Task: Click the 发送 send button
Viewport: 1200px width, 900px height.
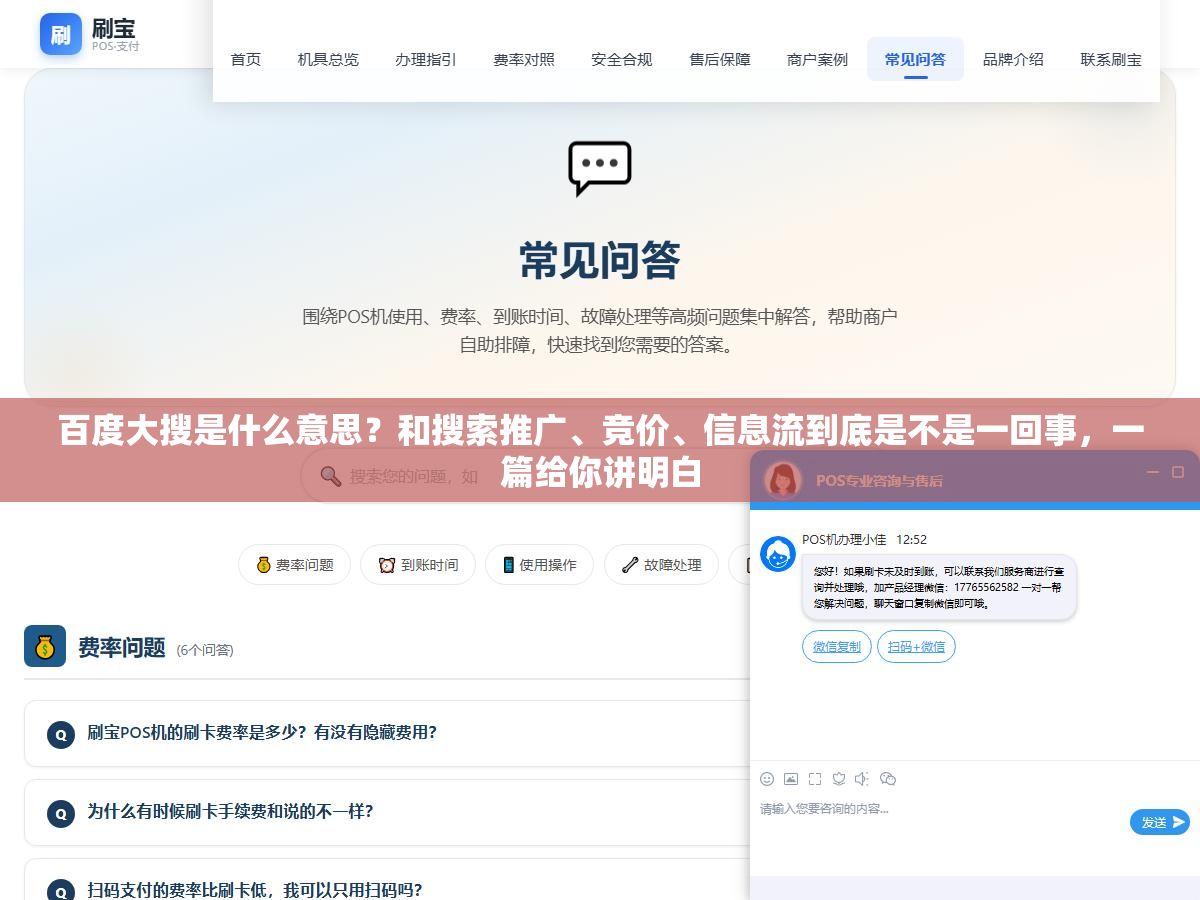Action: pyautogui.click(x=1160, y=822)
